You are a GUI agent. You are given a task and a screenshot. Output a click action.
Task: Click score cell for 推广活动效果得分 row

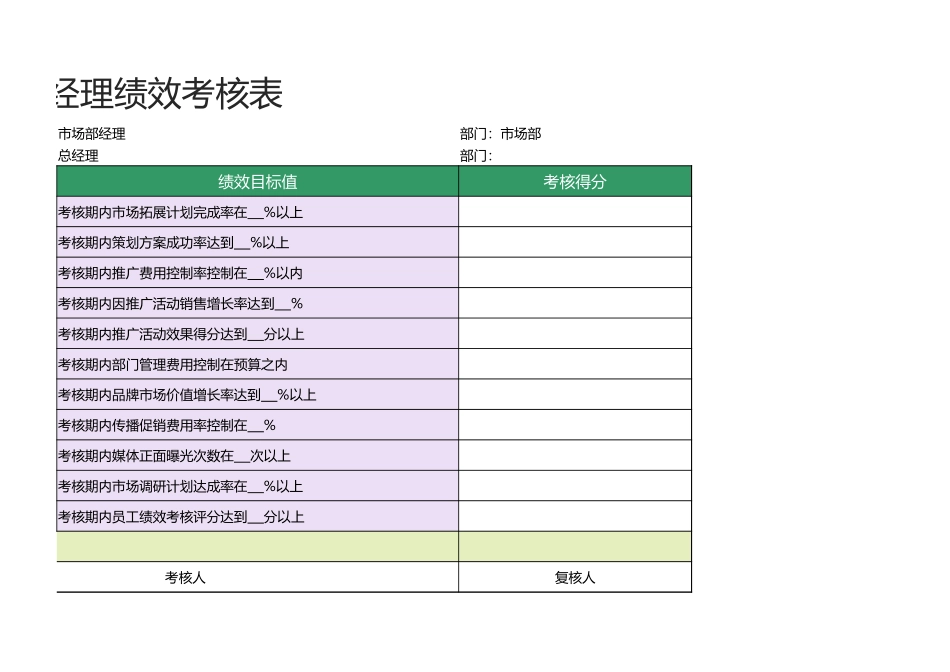(x=574, y=334)
